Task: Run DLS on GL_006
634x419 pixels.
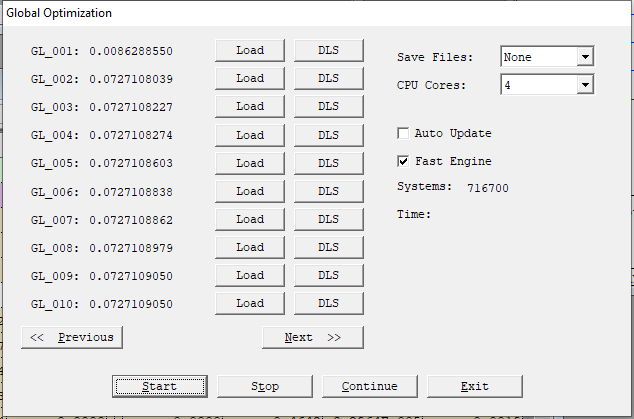Action: (x=329, y=191)
